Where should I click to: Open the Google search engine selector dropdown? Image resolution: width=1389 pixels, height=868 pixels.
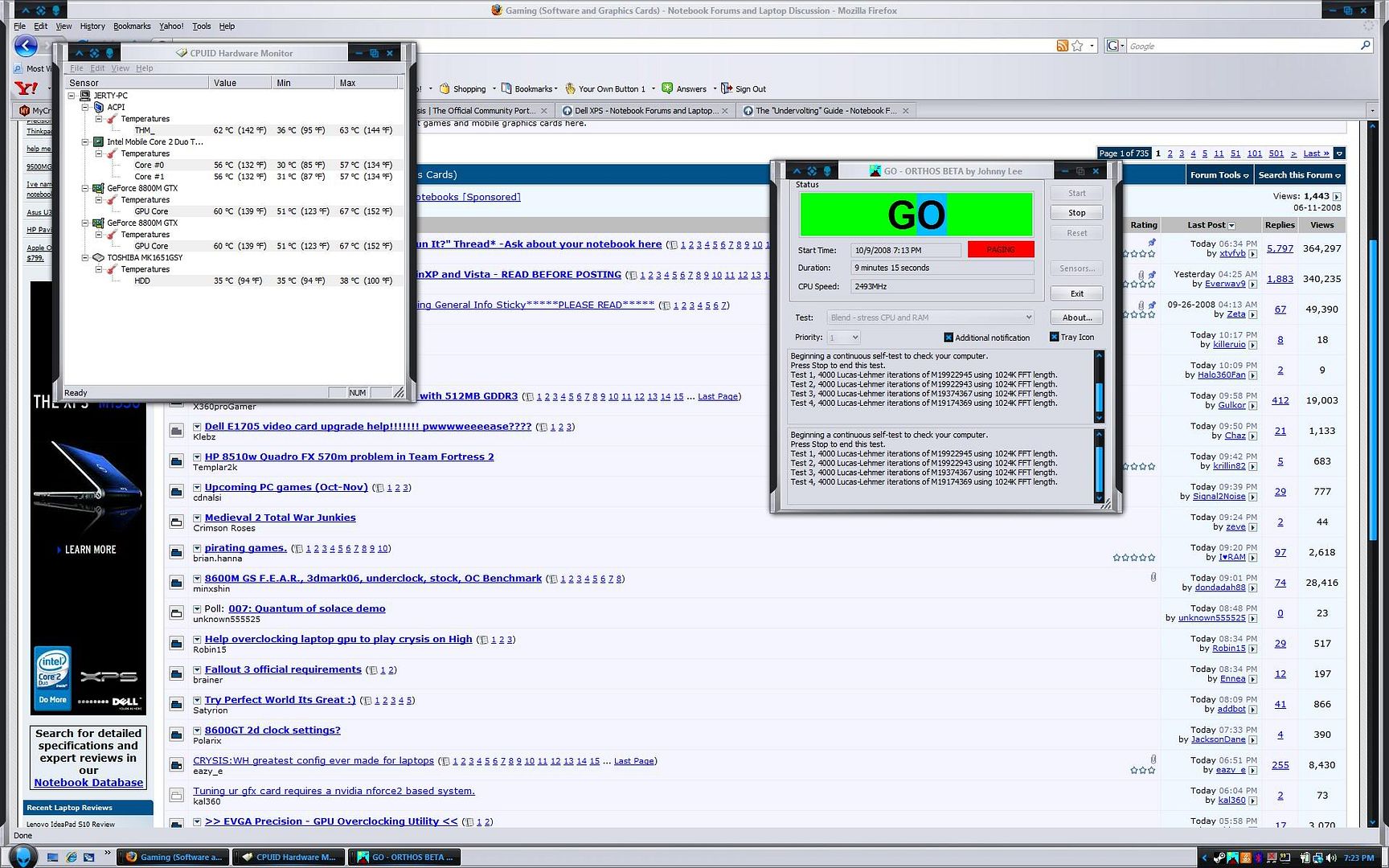pos(1116,46)
